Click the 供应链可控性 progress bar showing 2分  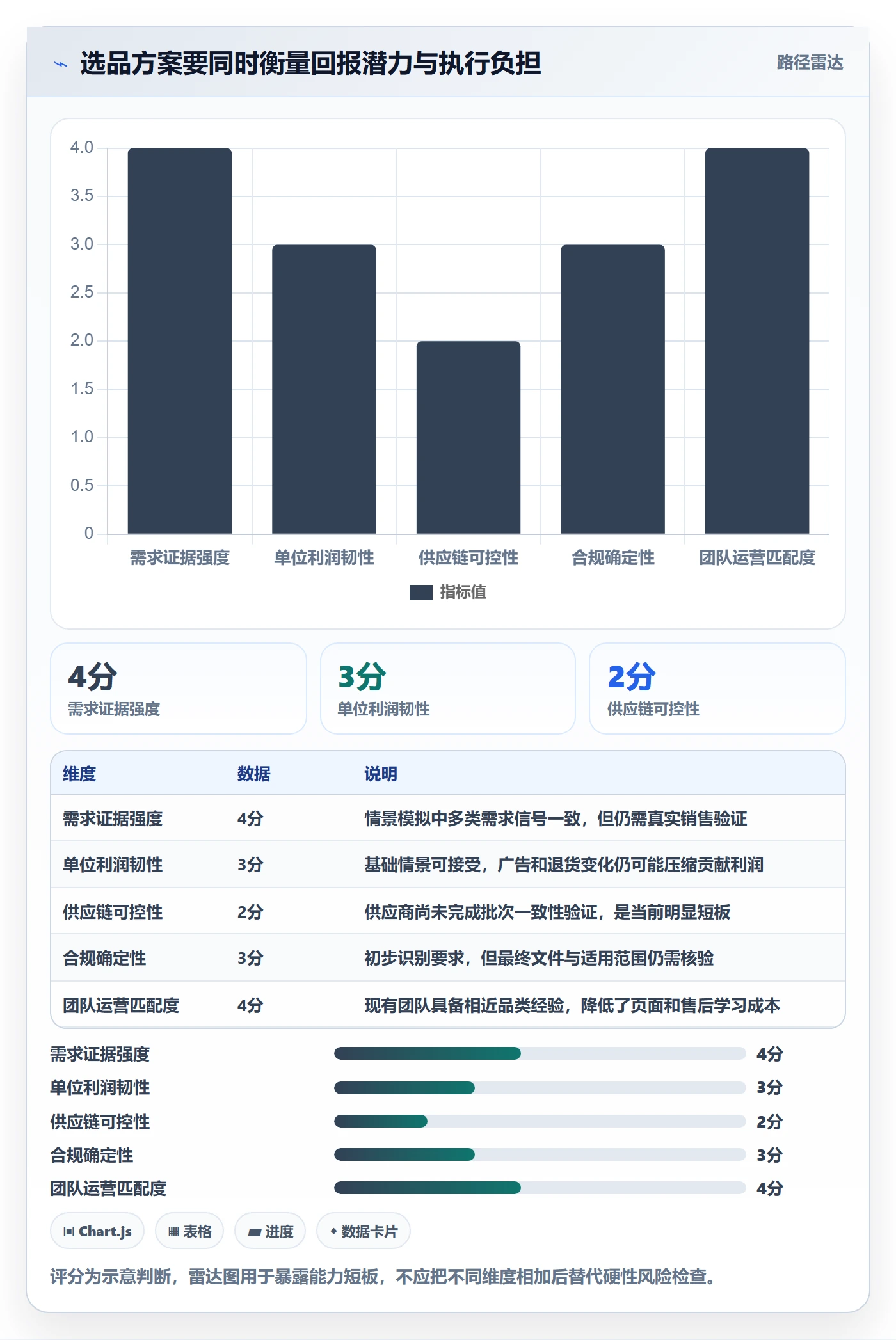(540, 1121)
